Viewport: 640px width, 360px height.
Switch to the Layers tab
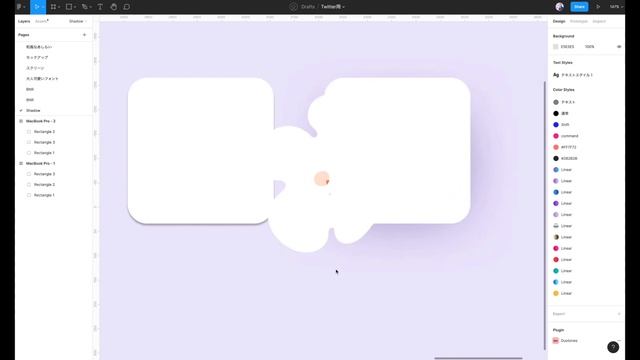24,21
